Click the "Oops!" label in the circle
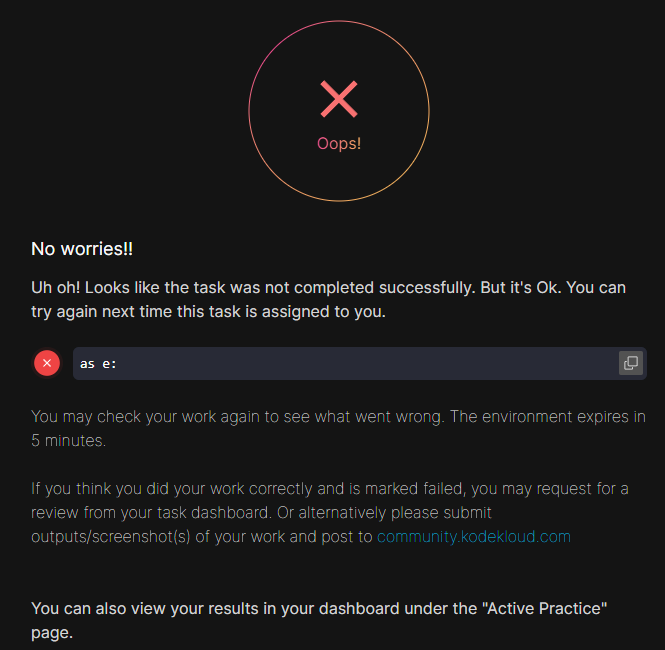Screen dimensions: 665x650 coord(339,143)
